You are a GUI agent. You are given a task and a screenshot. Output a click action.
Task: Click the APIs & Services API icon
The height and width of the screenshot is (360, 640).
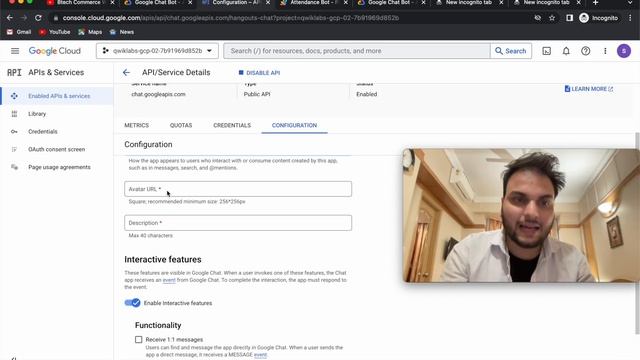pyautogui.click(x=14, y=73)
